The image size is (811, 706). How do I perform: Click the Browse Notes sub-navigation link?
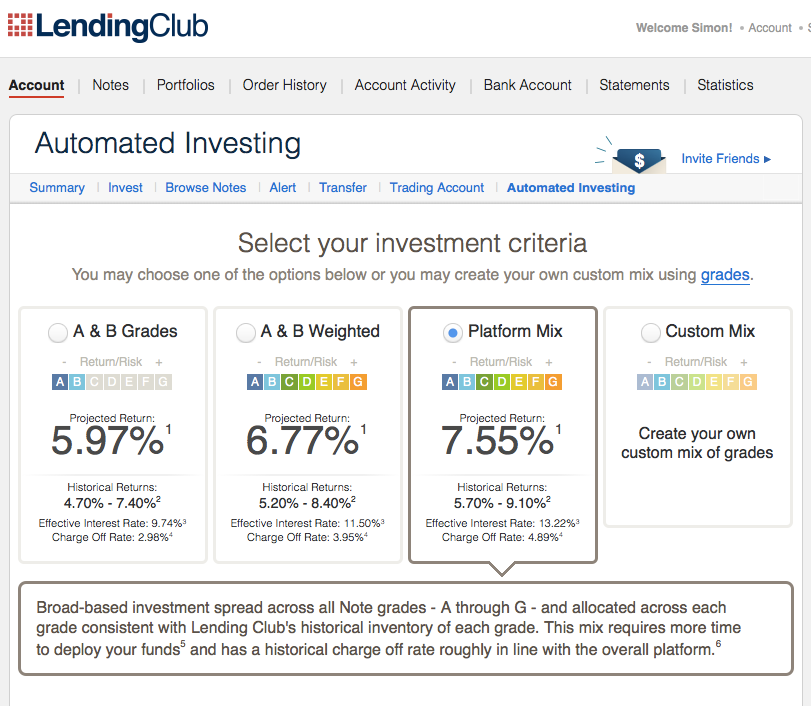point(206,187)
